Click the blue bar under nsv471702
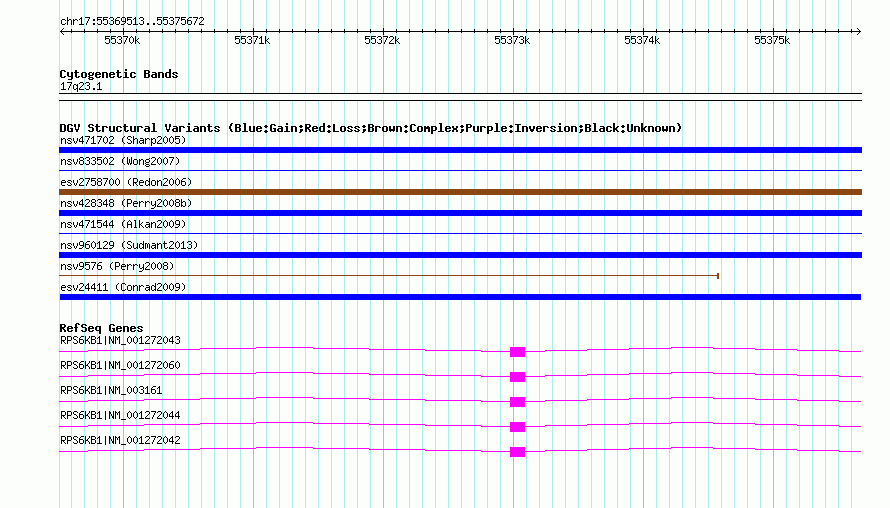Image resolution: width=890 pixels, height=508 pixels. pyautogui.click(x=460, y=150)
